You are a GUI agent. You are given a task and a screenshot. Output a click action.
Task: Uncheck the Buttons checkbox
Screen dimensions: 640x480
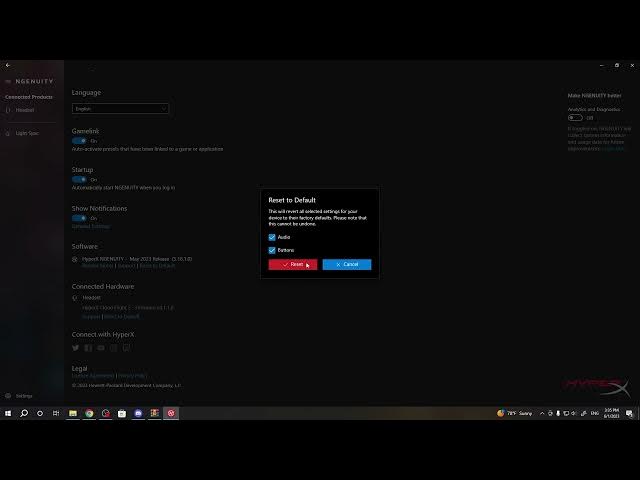272,250
